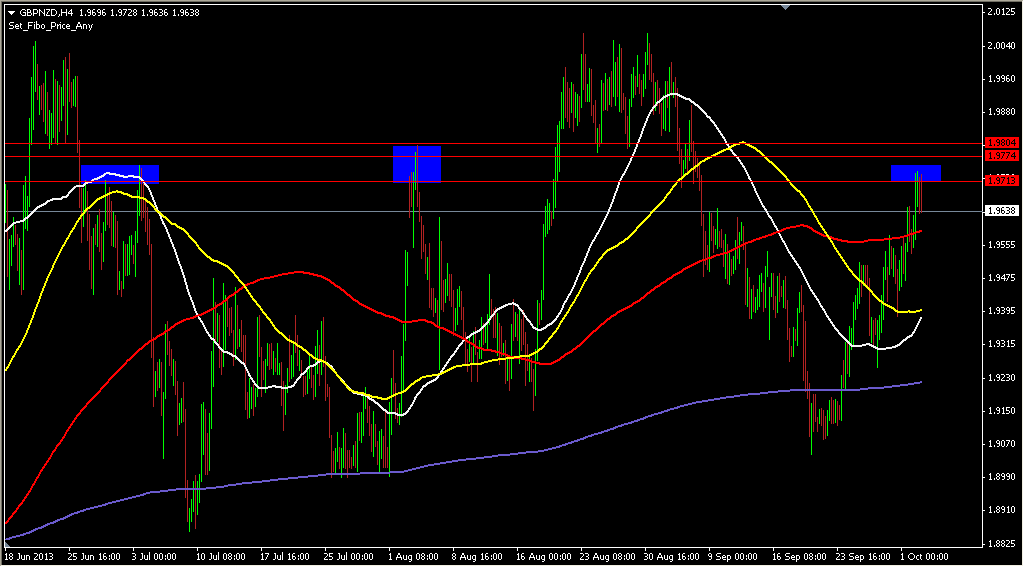1024x567 pixels.
Task: Click the 2.0125 value on price scale
Action: [1001, 13]
